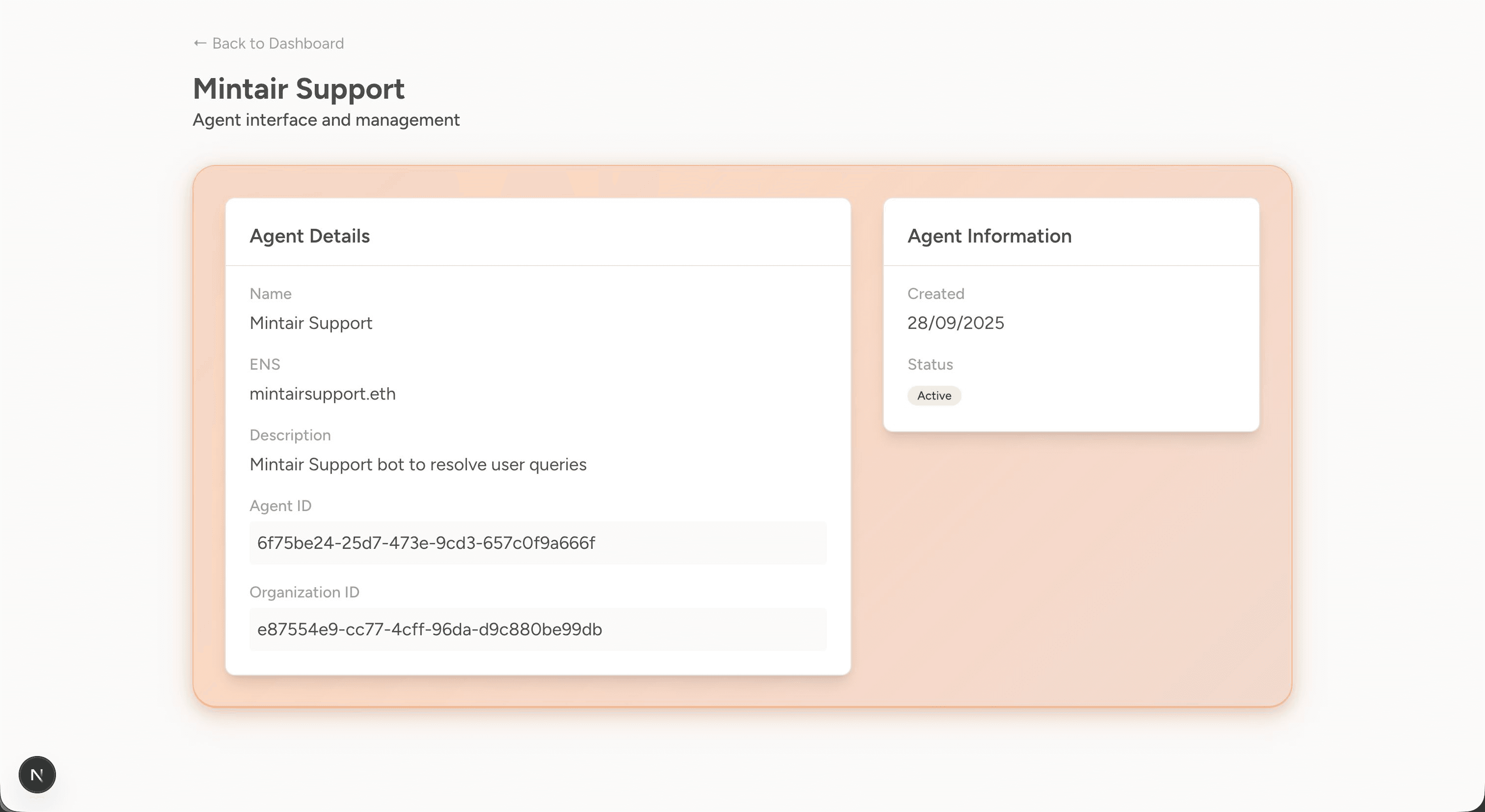Click the Agent interface and management subtitle

pyautogui.click(x=326, y=120)
